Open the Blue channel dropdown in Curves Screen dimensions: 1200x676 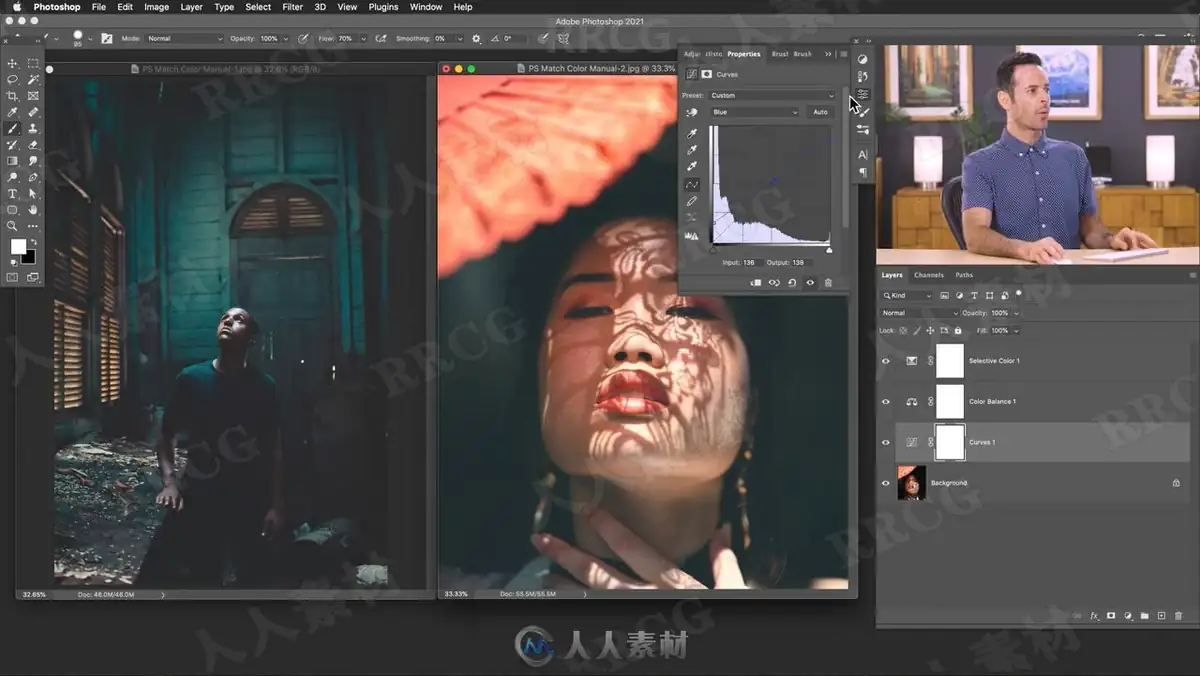(x=755, y=112)
